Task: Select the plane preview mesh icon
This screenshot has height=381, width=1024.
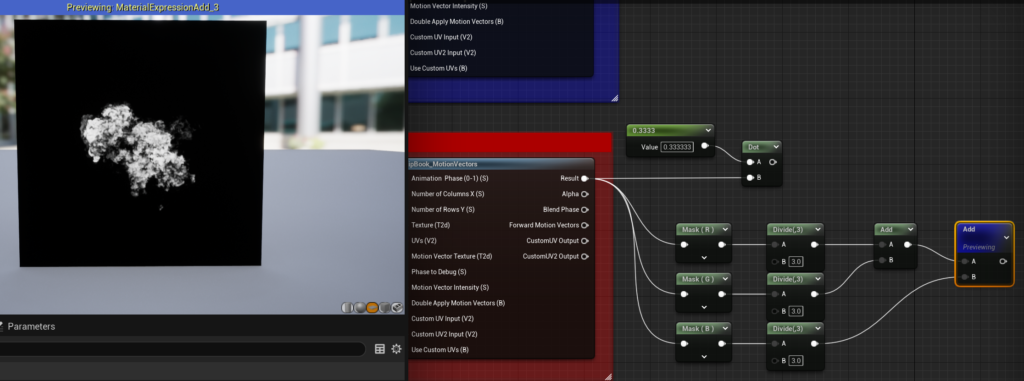Action: 372,308
